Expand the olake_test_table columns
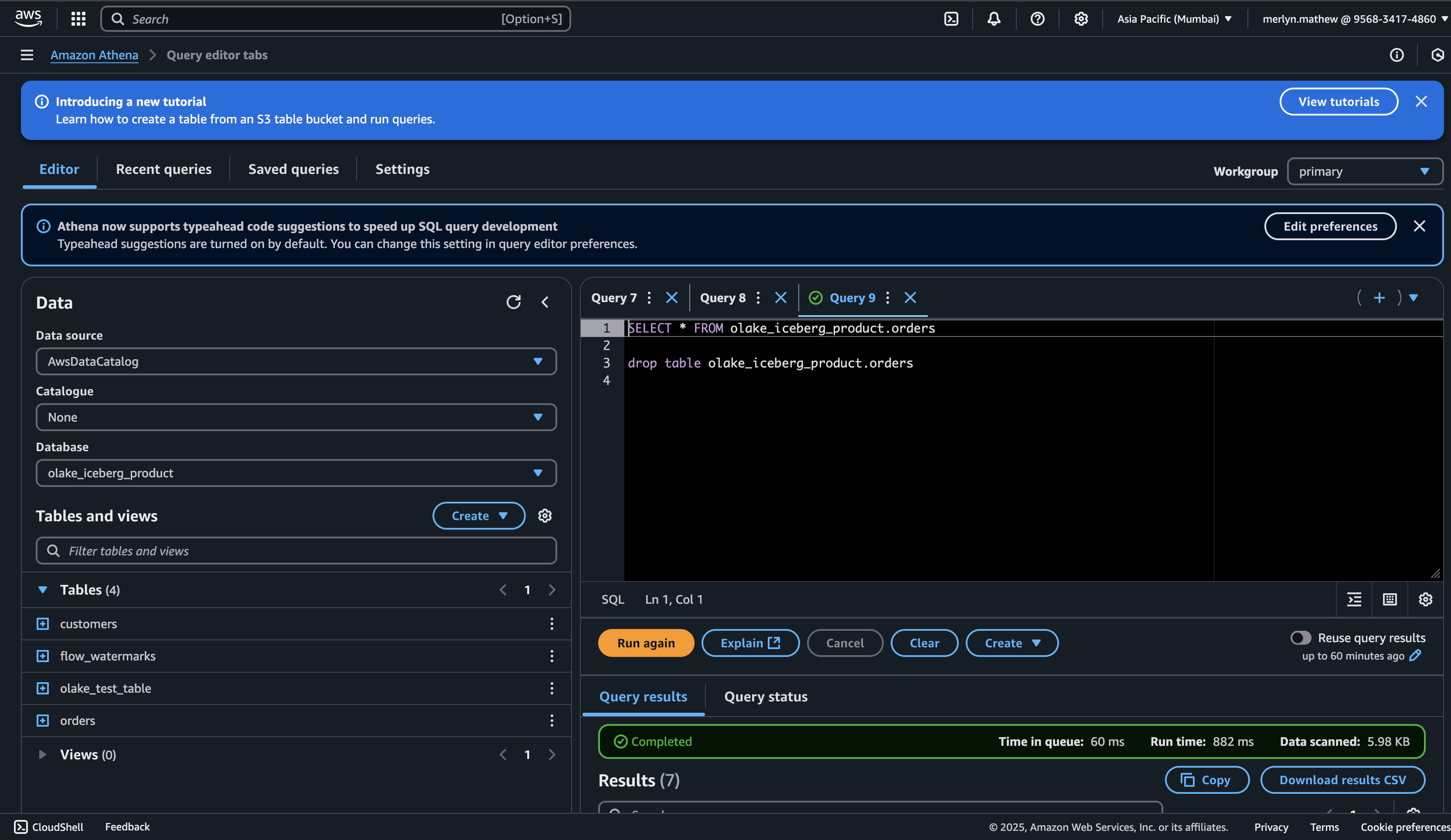 click(43, 689)
